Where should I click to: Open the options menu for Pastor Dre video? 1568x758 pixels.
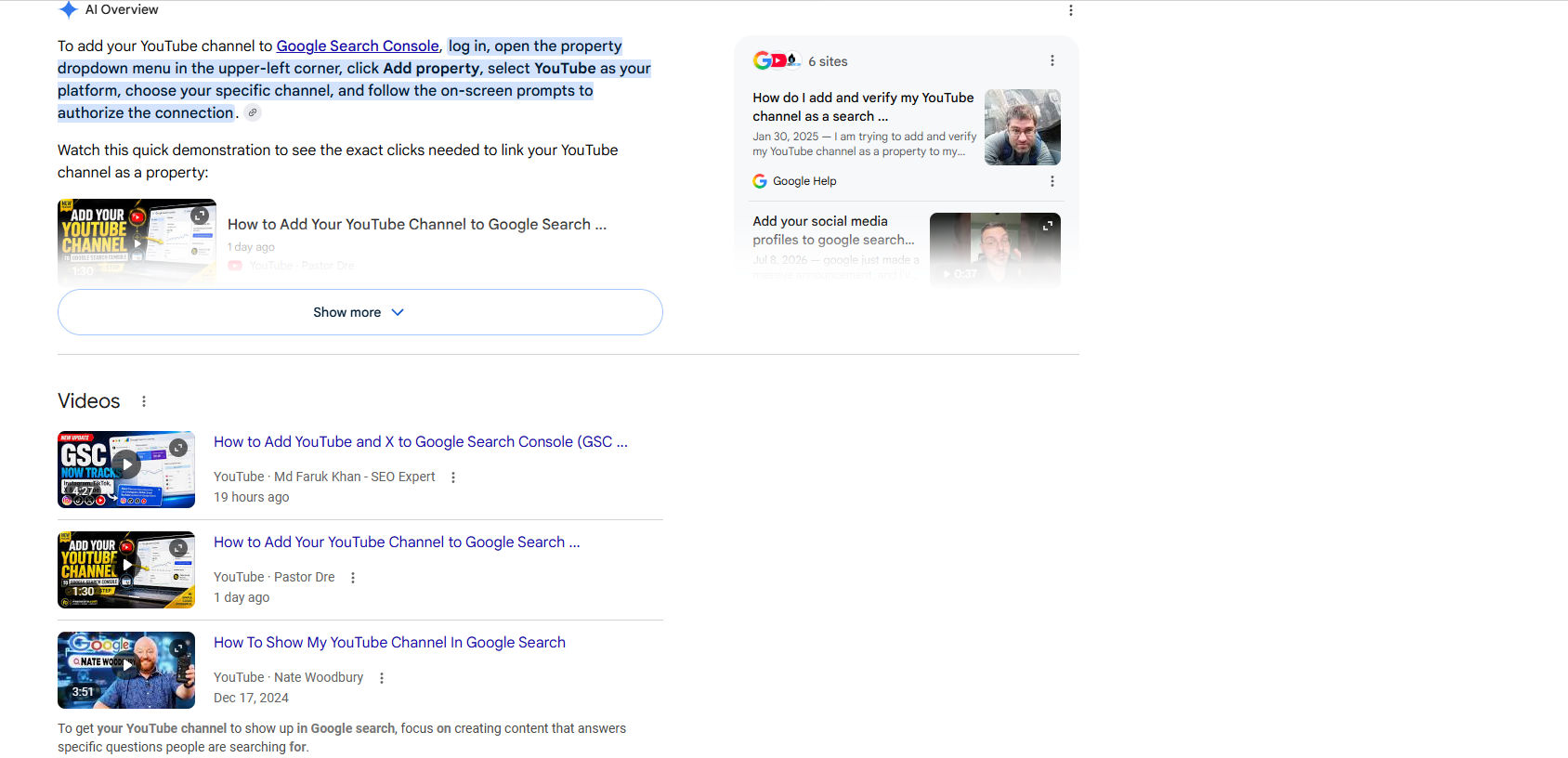click(353, 578)
